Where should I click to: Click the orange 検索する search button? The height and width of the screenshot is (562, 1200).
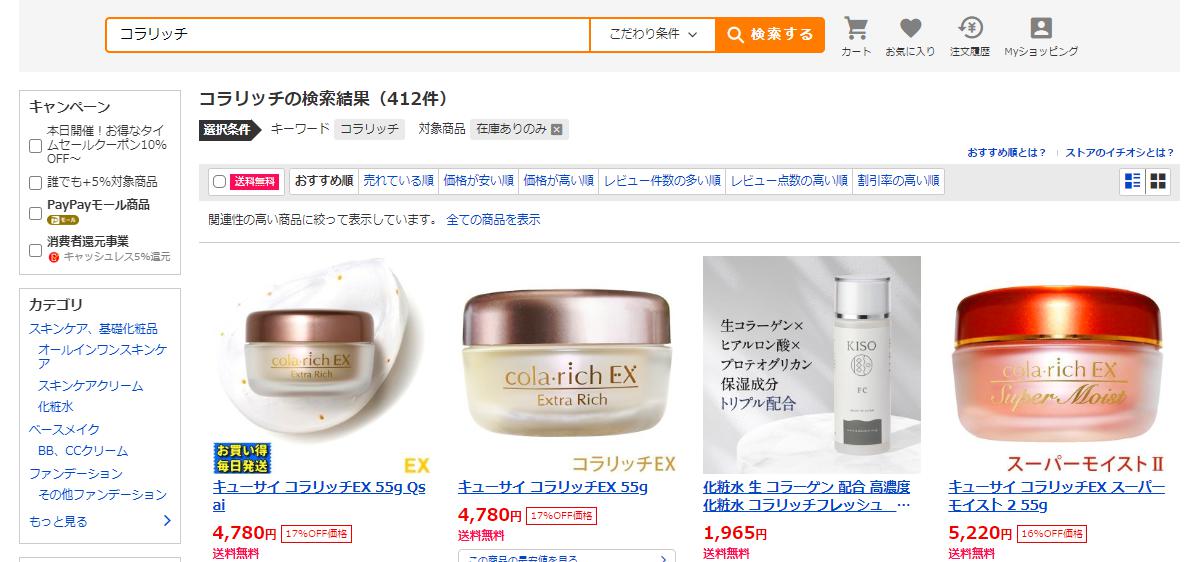[770, 35]
